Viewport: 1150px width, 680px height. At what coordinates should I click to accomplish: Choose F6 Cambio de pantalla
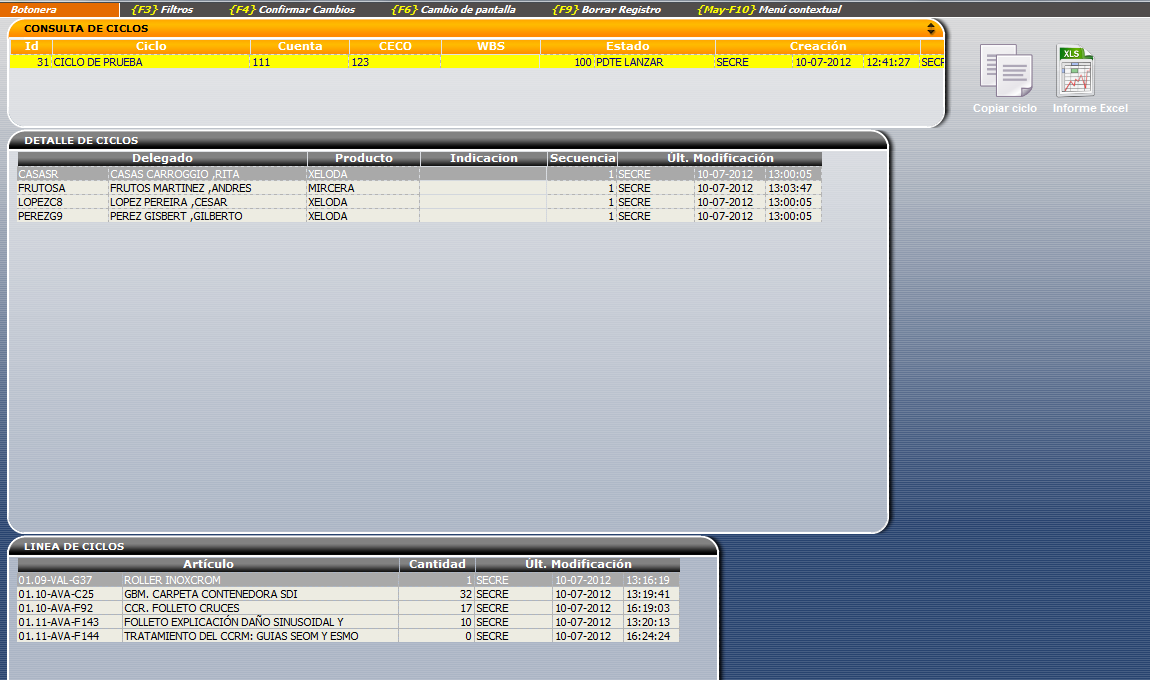pyautogui.click(x=453, y=9)
